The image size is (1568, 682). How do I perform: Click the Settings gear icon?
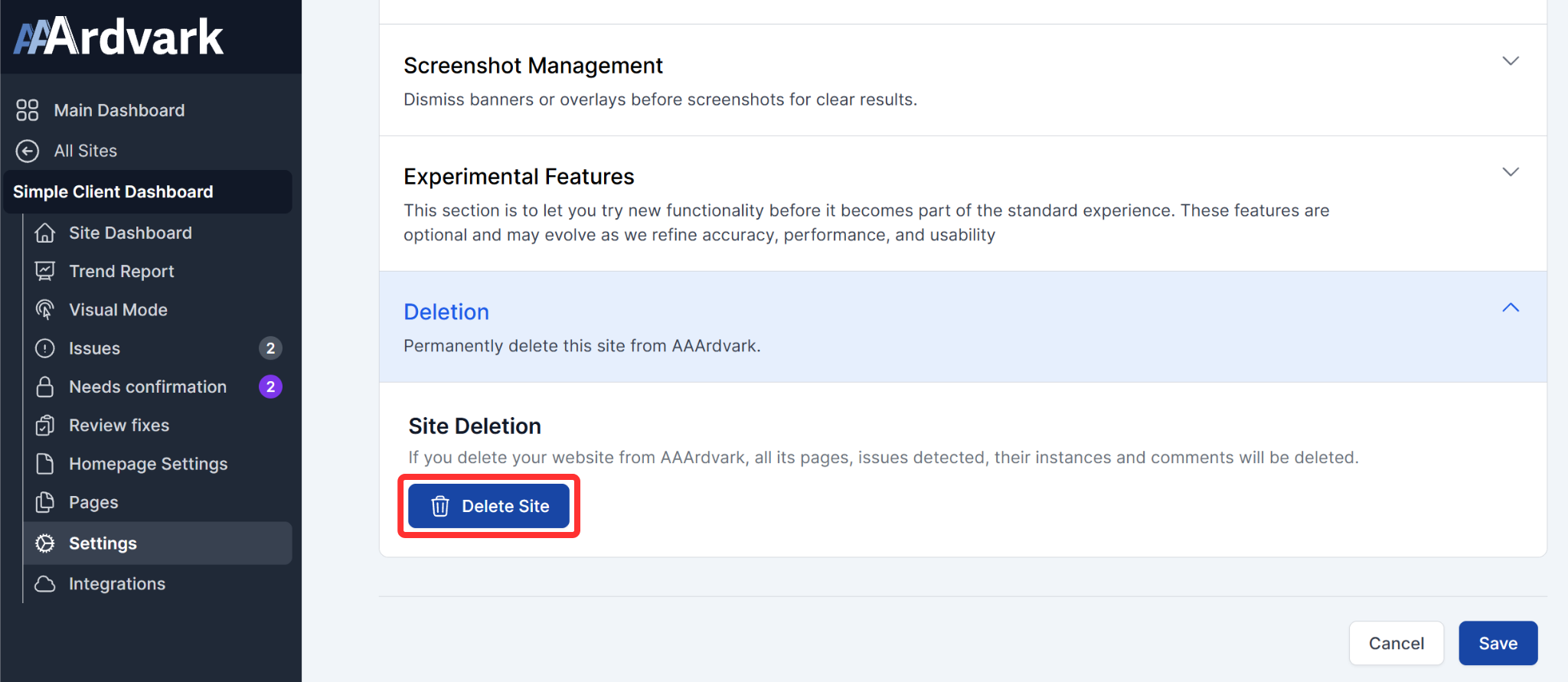[x=45, y=543]
